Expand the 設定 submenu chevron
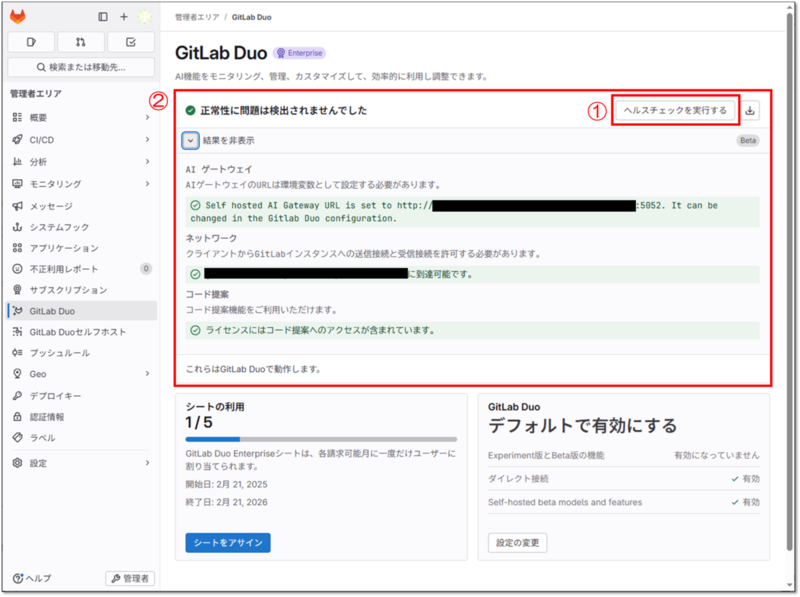Screen dimensions: 800x597 coord(147,463)
